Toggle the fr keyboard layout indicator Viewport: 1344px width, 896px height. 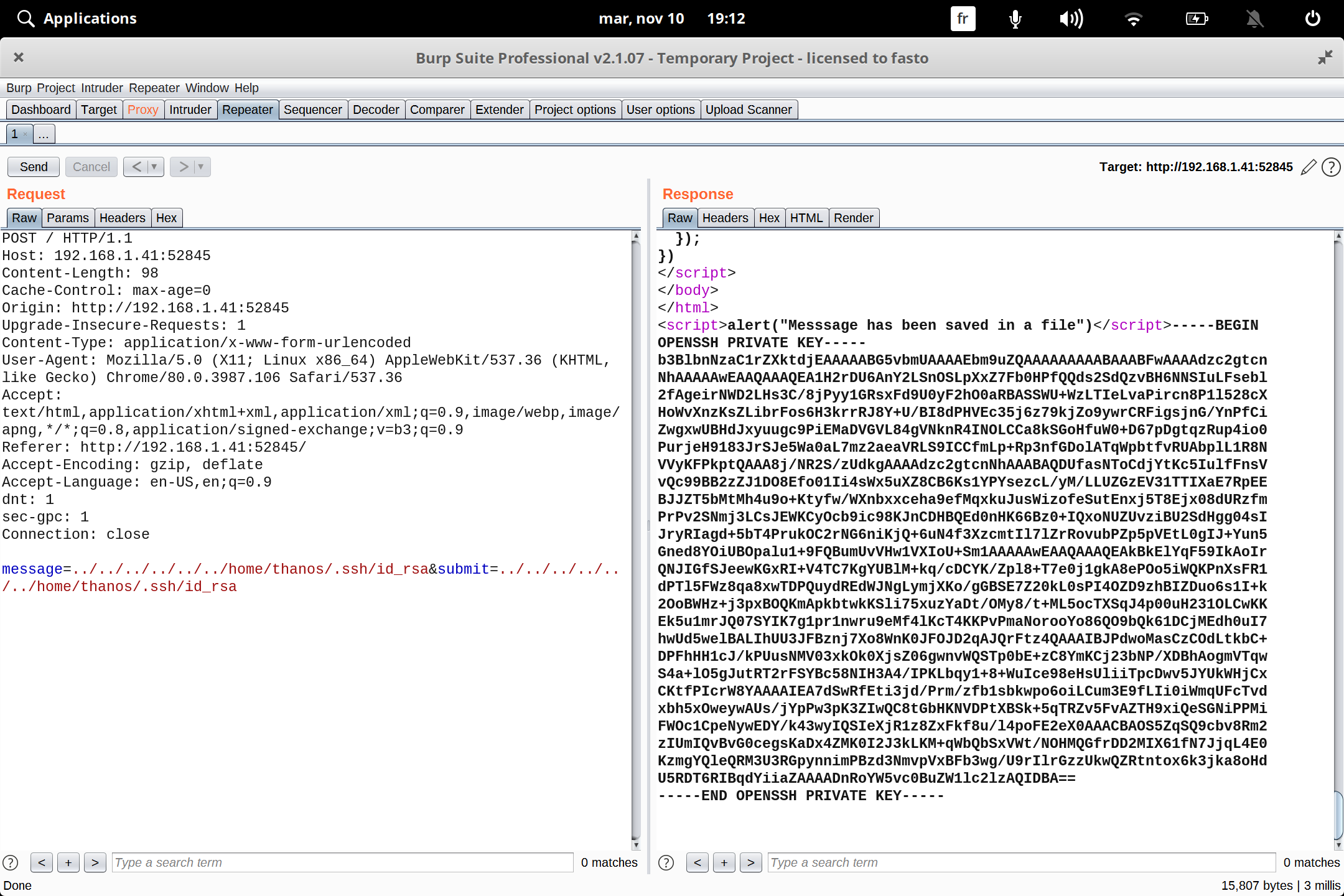click(963, 19)
